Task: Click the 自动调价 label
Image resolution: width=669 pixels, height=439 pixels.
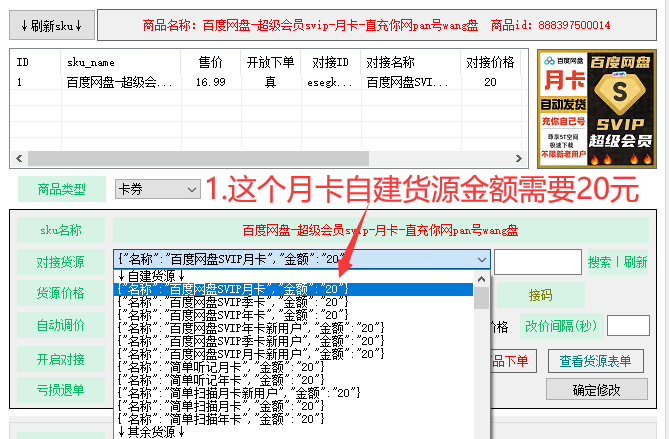Action: pos(61,325)
